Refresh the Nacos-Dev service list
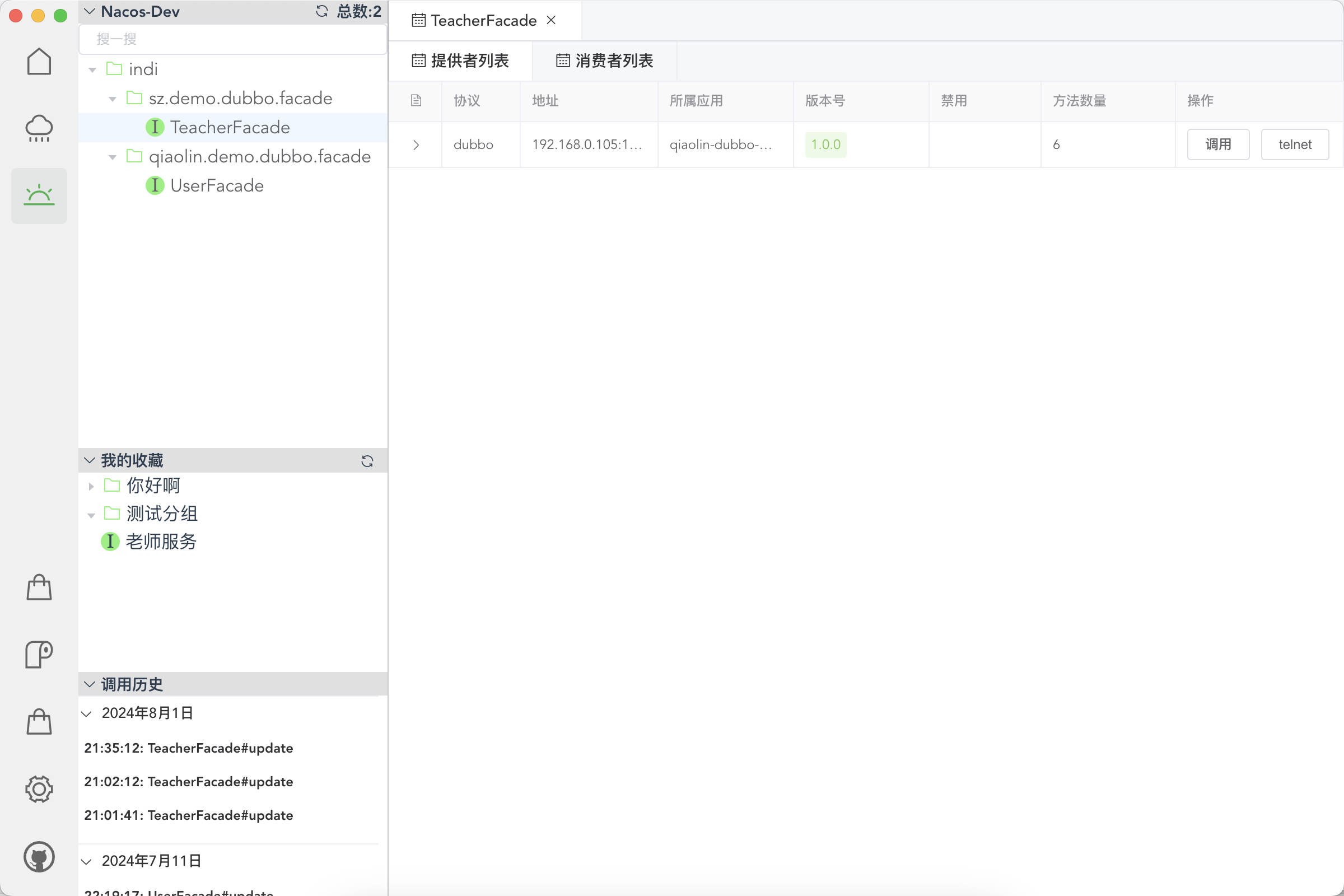 [x=321, y=11]
